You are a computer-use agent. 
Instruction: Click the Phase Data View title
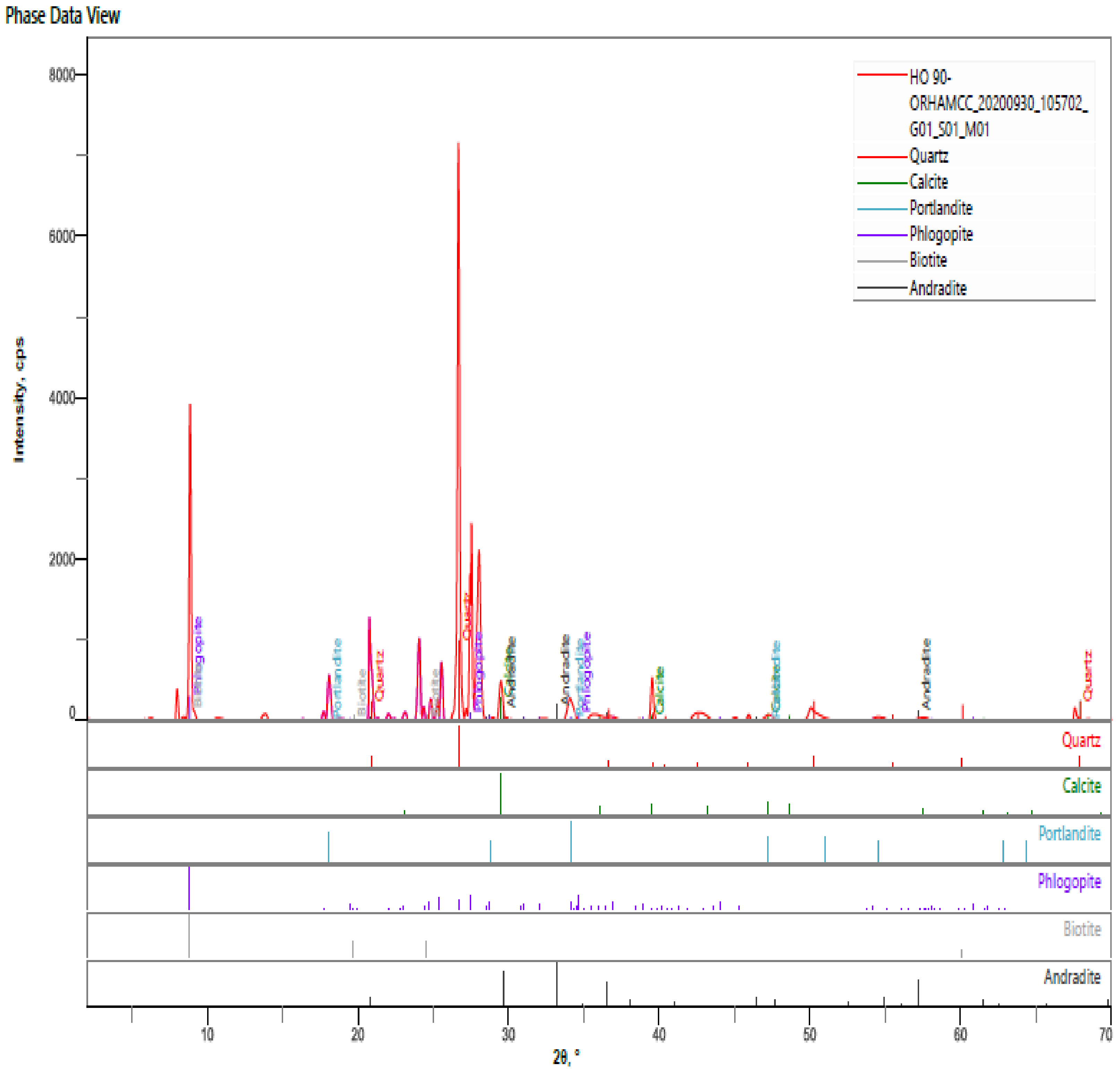[x=63, y=15]
